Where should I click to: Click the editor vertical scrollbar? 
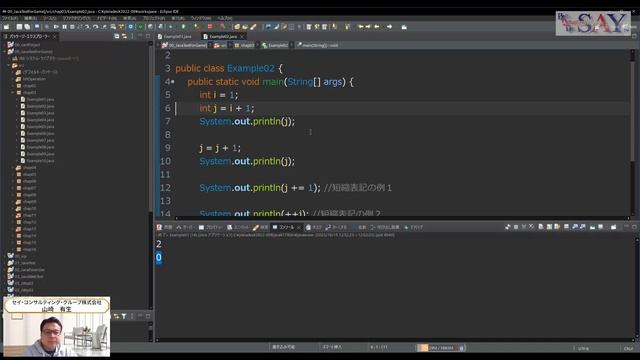(x=633, y=133)
